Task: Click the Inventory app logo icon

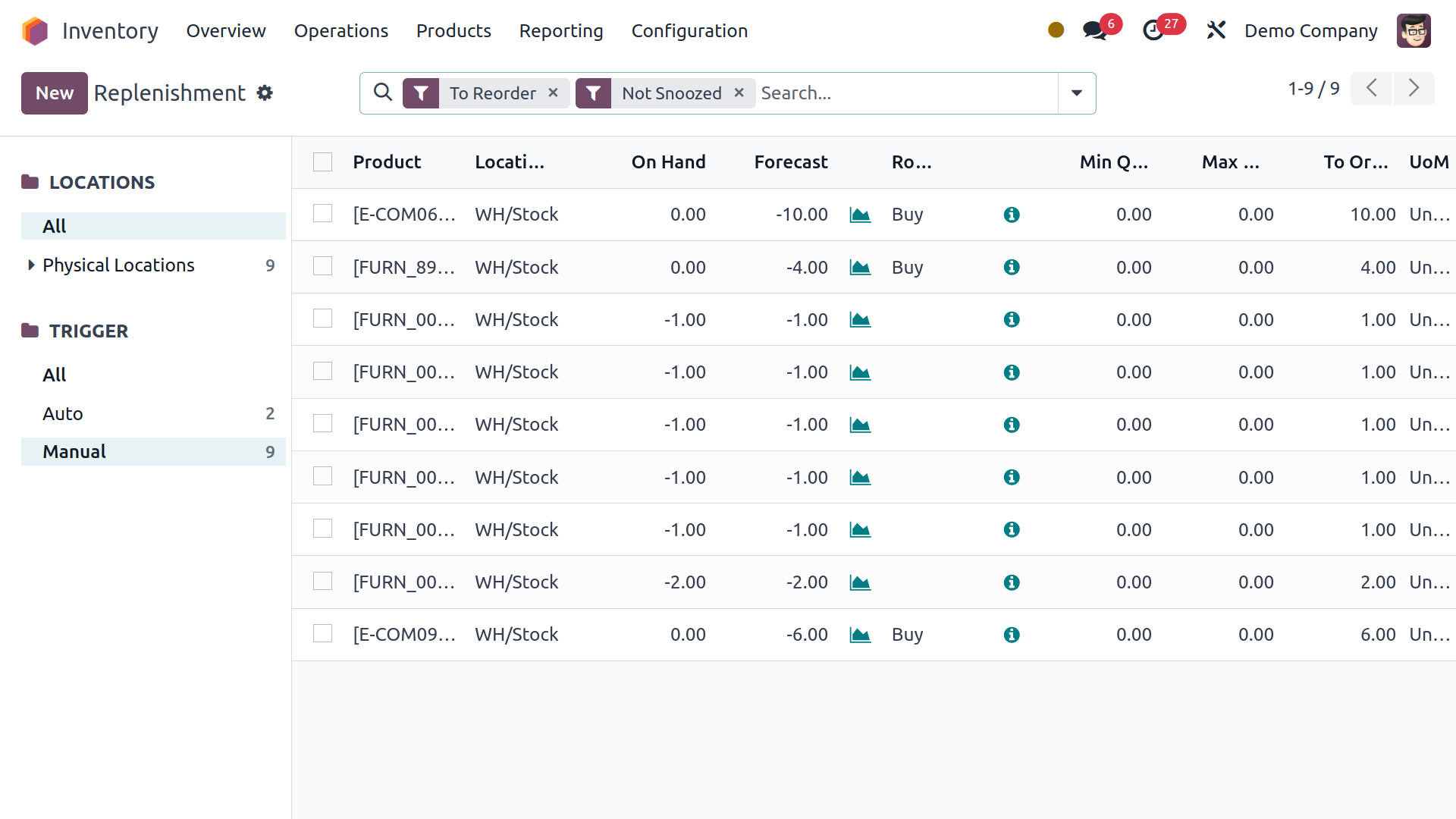Action: pyautogui.click(x=34, y=30)
